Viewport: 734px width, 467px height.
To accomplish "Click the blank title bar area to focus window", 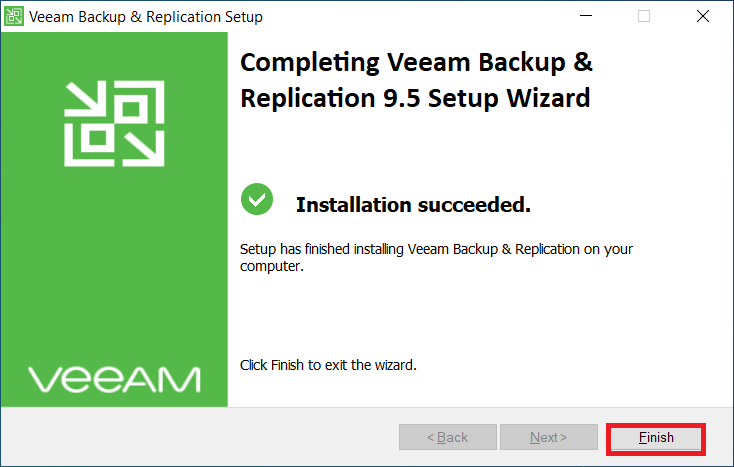I will click(420, 16).
